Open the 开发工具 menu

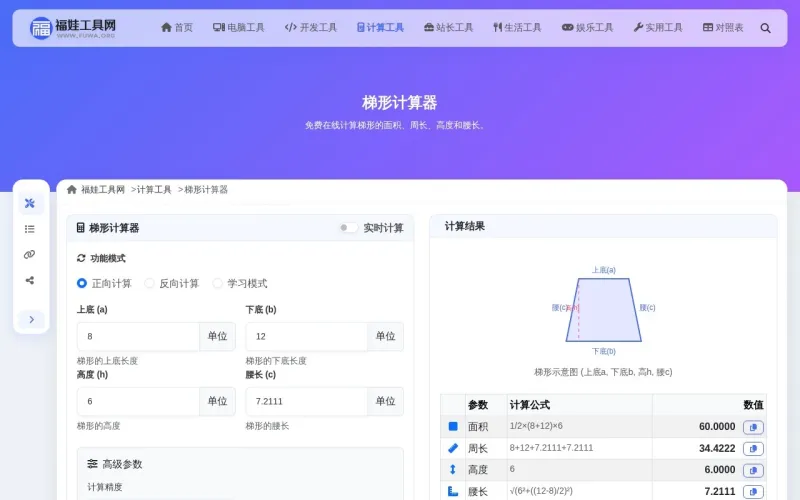[x=311, y=28]
